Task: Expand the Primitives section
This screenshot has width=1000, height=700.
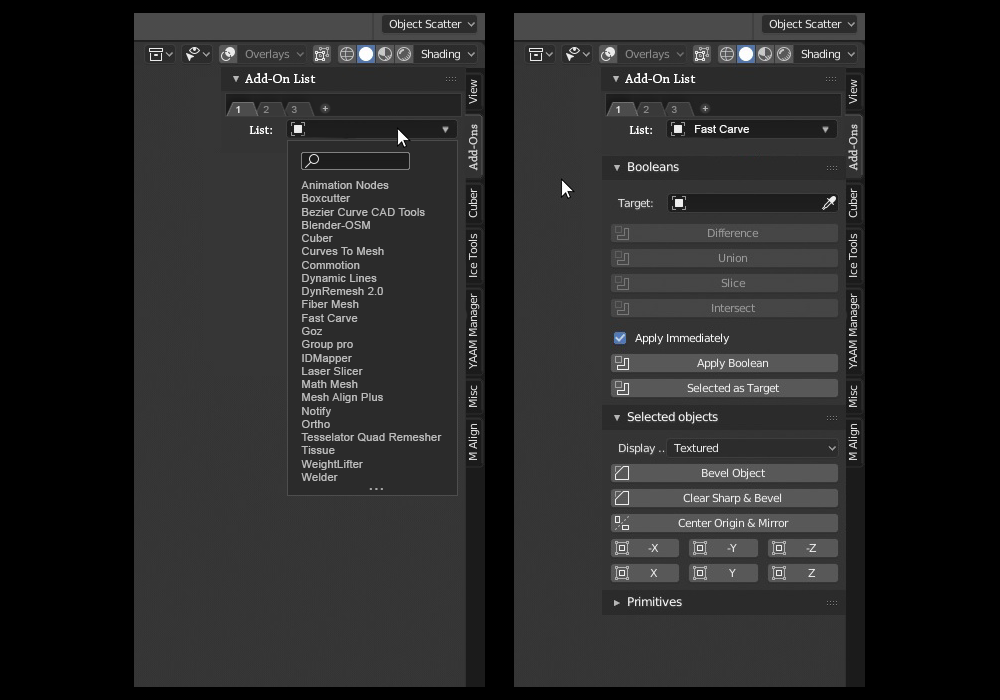Action: 617,602
